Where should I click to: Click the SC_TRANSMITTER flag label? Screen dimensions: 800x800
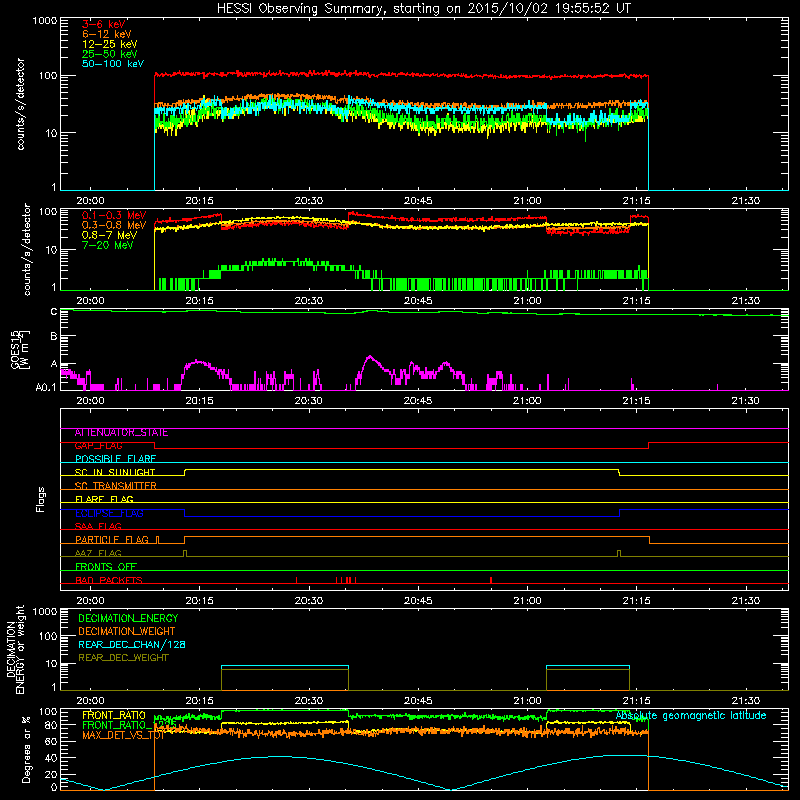[115, 486]
